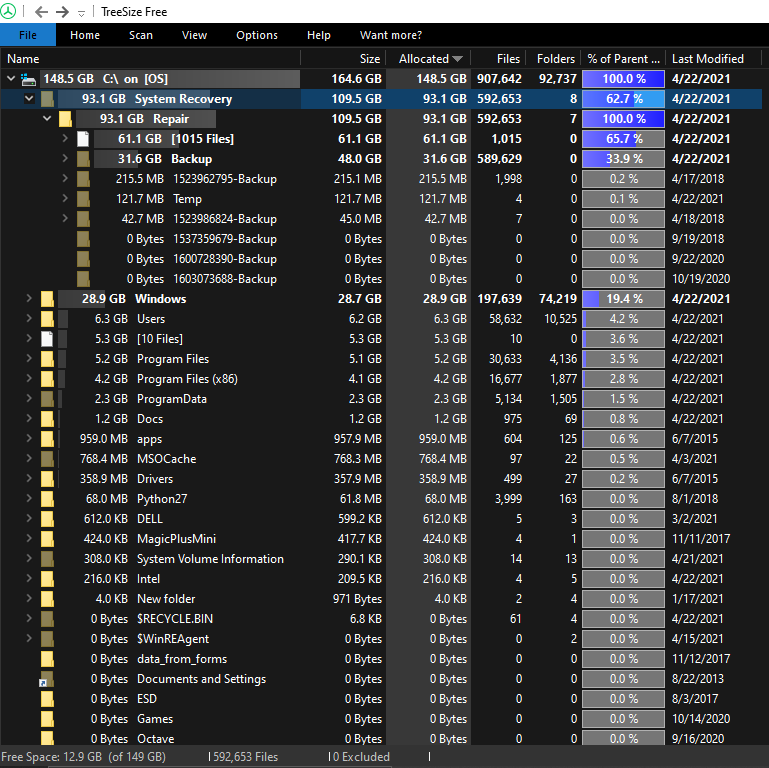
Task: Expand the Backup folder node
Action: pos(65,158)
